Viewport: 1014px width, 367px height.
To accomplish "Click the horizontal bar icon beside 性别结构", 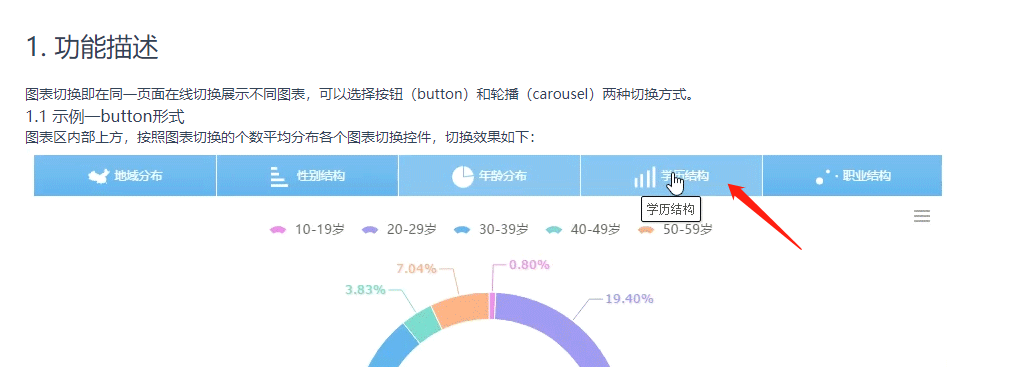I will (x=279, y=176).
